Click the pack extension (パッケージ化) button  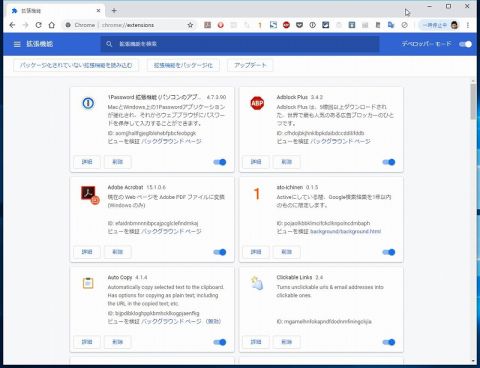183,65
